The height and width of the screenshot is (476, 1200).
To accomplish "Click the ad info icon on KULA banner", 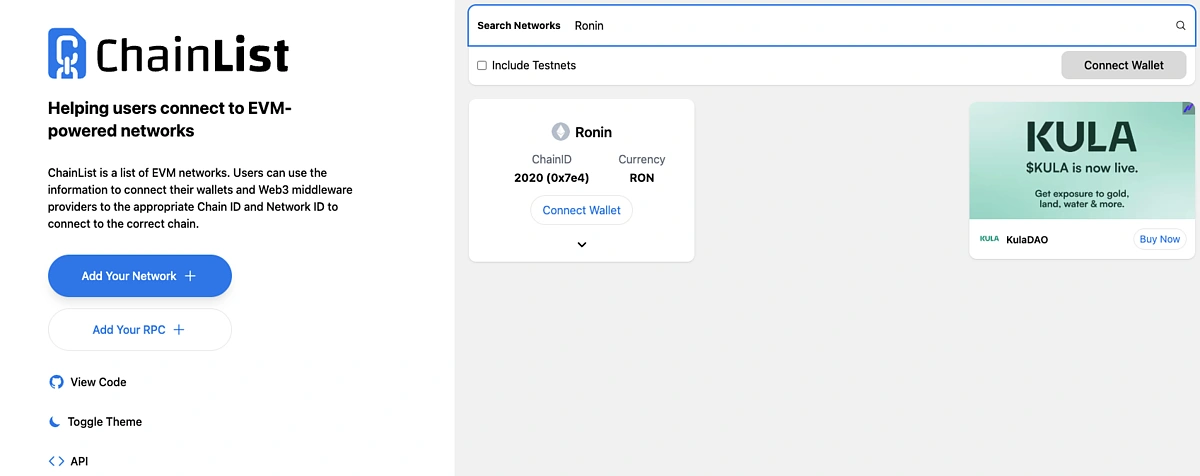I will 1188,108.
